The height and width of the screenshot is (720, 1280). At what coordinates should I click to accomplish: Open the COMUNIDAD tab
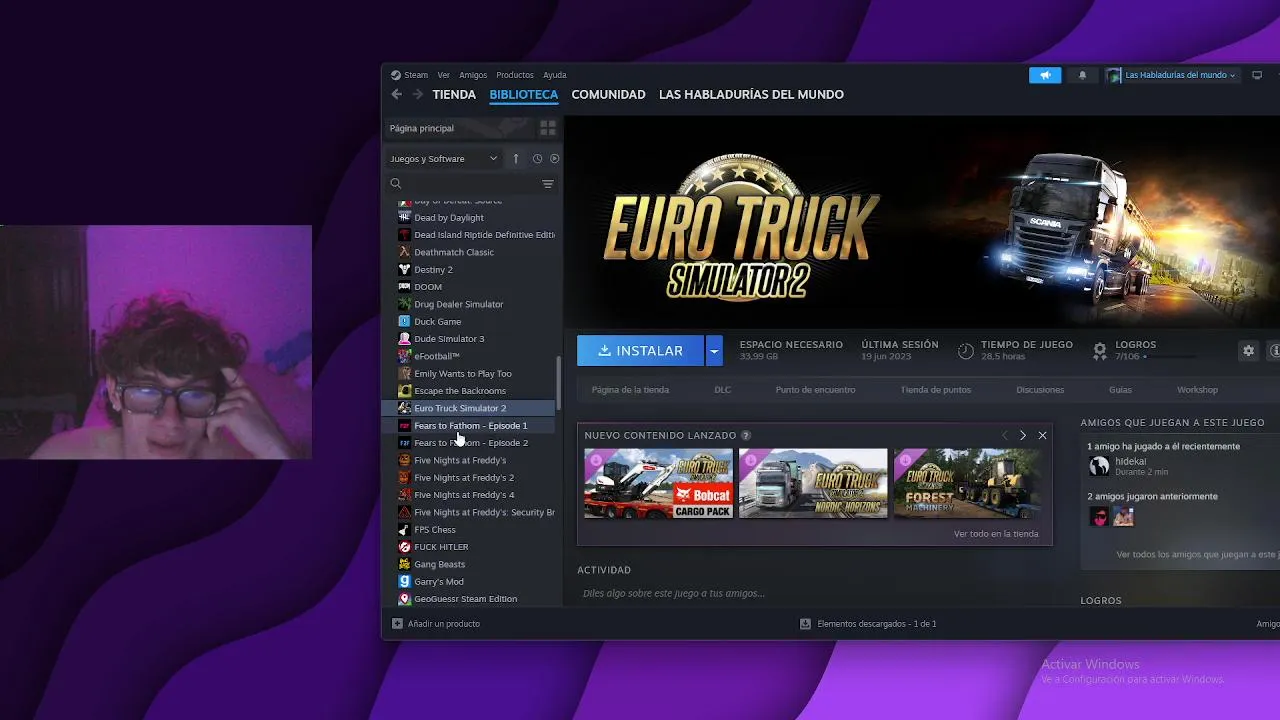608,94
